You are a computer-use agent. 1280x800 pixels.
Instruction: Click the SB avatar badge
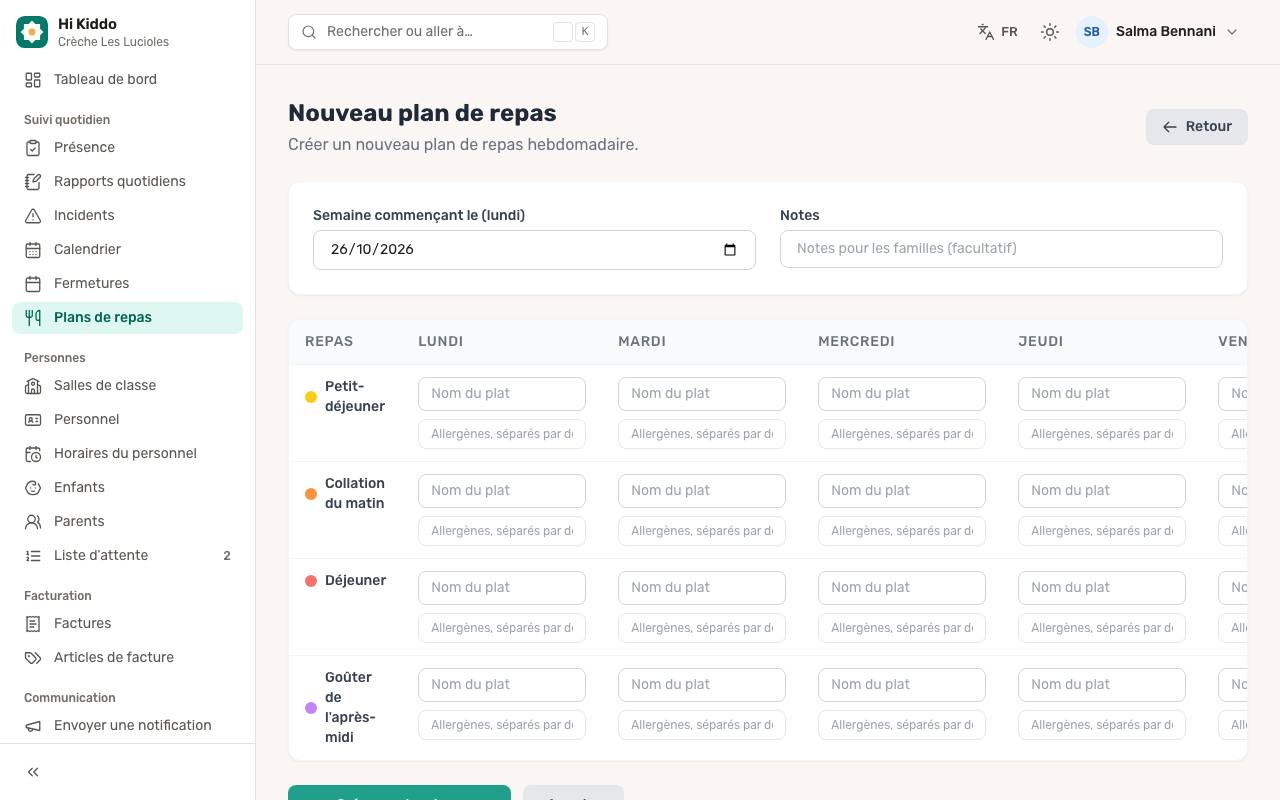[1092, 32]
